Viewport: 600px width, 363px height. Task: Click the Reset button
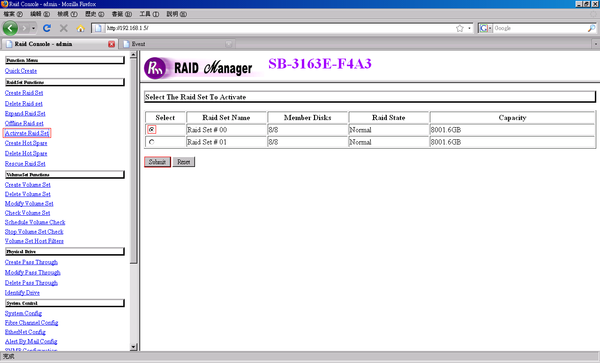[184, 162]
